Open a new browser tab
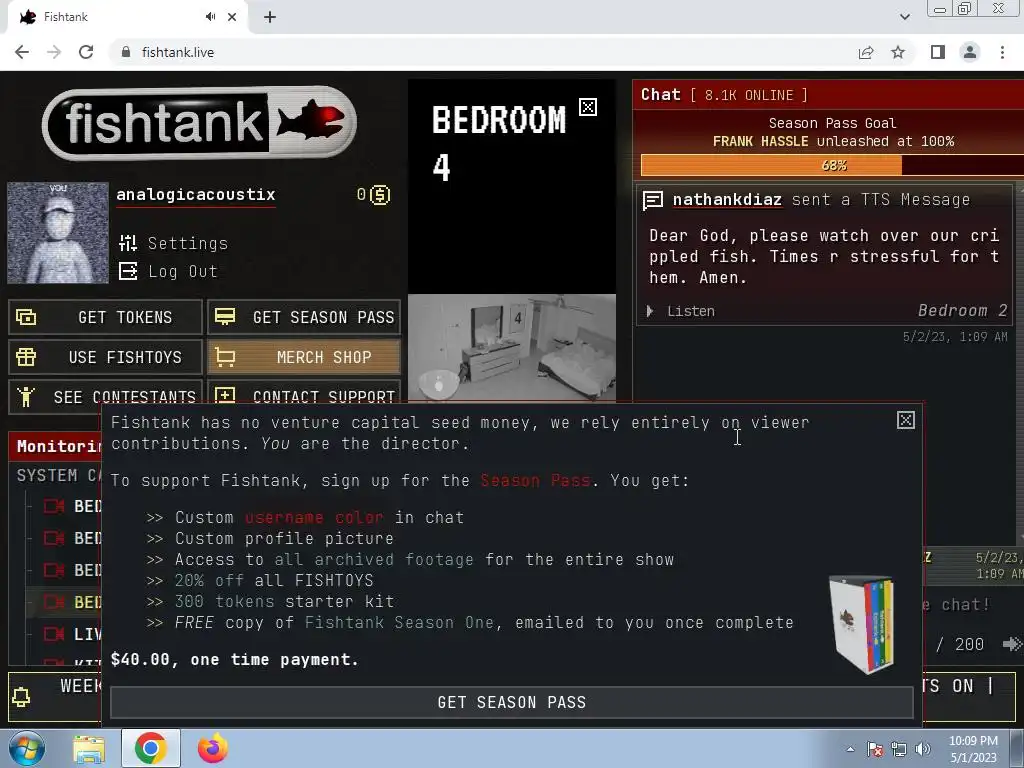The width and height of the screenshot is (1024, 768). pyautogui.click(x=270, y=17)
